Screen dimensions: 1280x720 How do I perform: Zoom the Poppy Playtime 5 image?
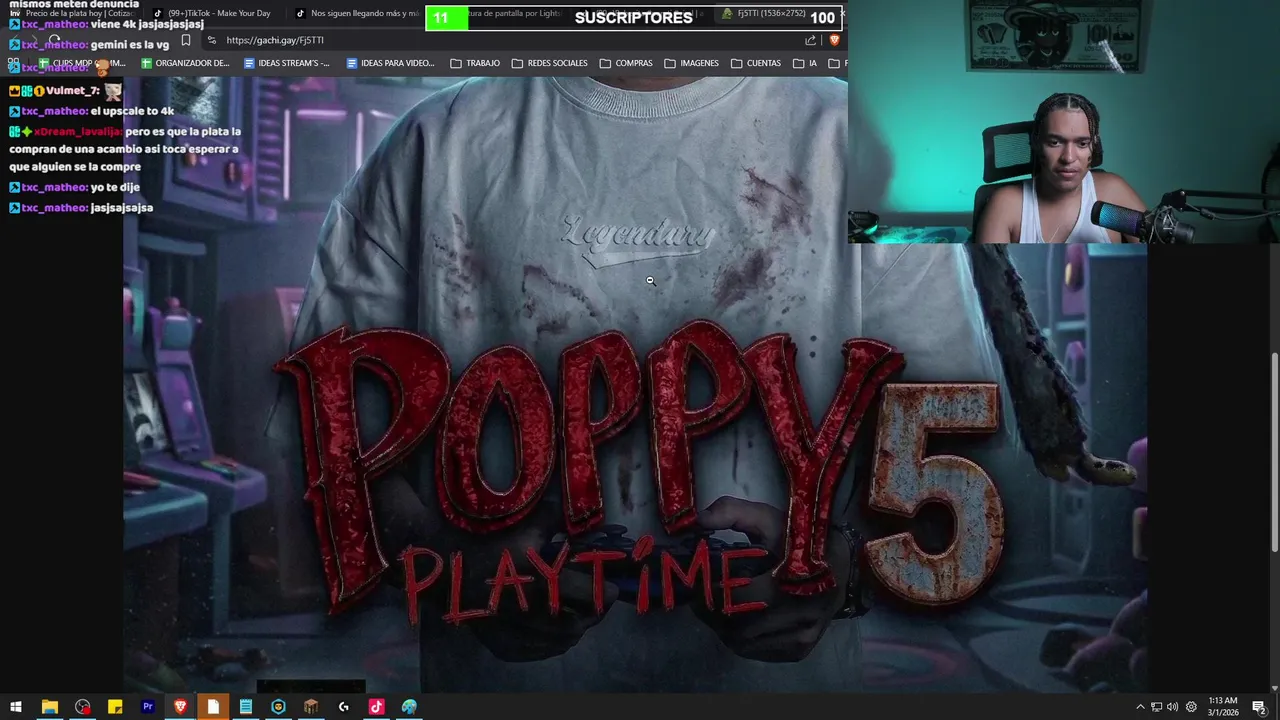click(x=635, y=385)
